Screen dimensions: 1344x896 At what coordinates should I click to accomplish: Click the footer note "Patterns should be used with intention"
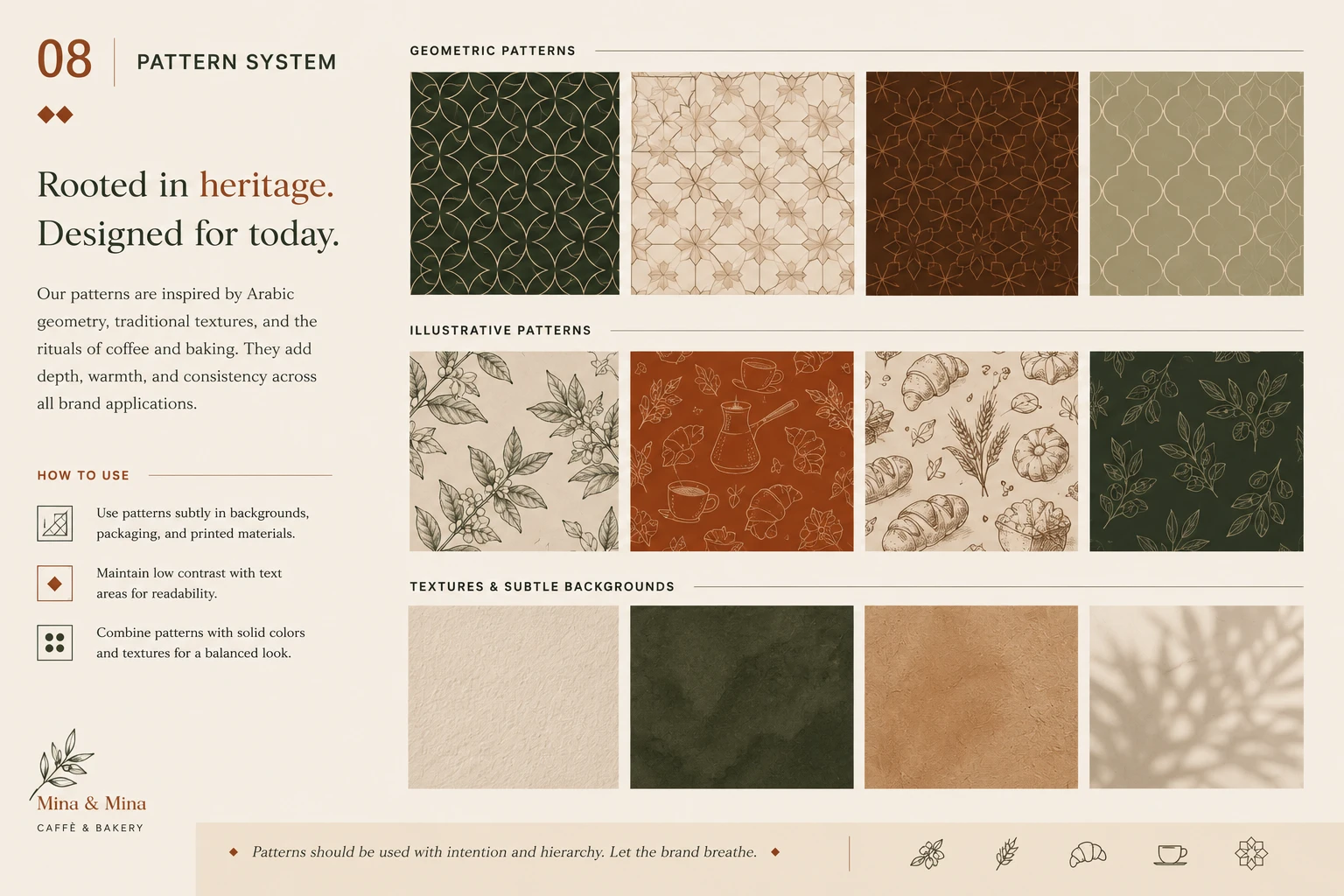[x=504, y=852]
